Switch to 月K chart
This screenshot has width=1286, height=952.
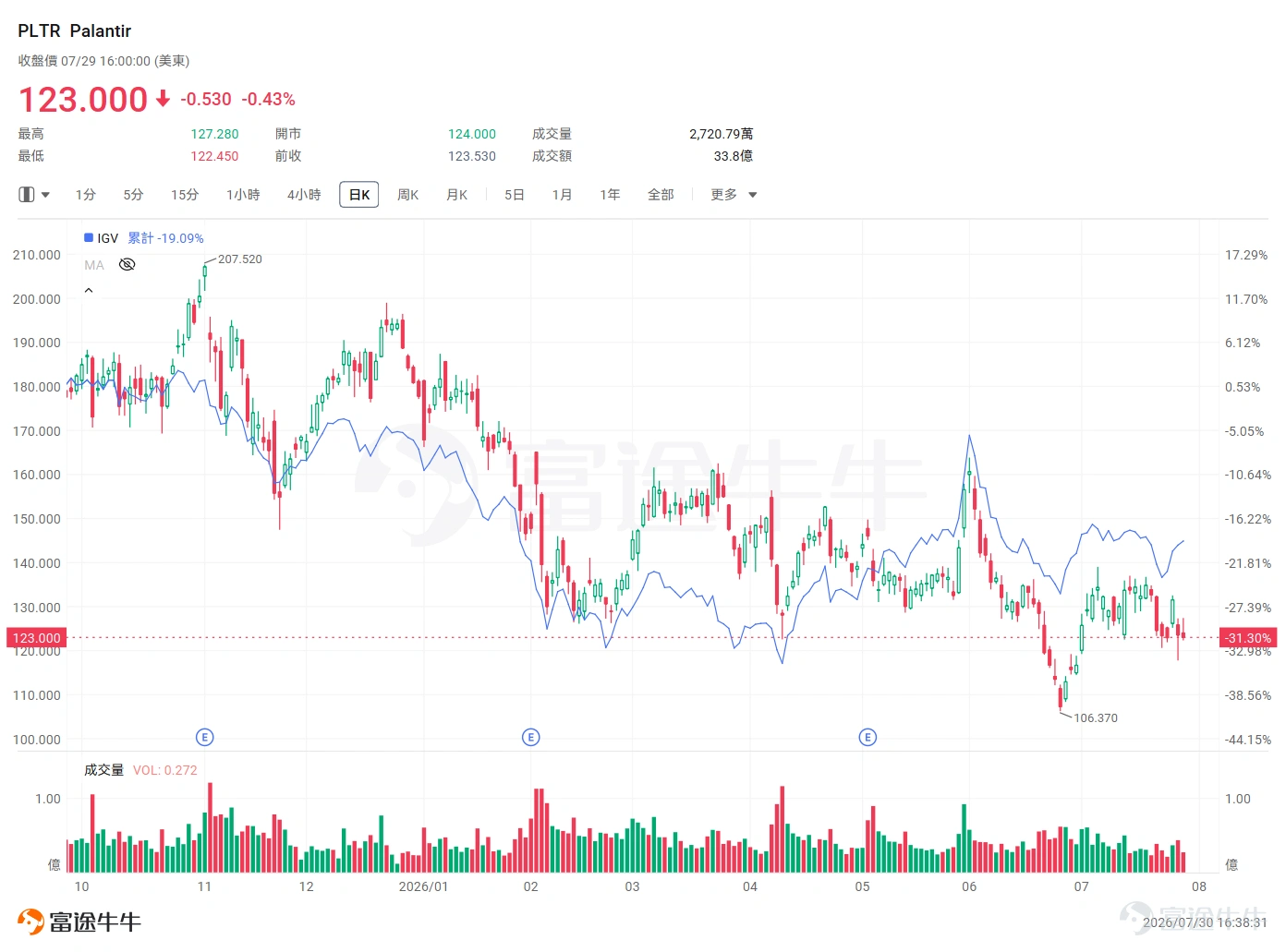(456, 195)
